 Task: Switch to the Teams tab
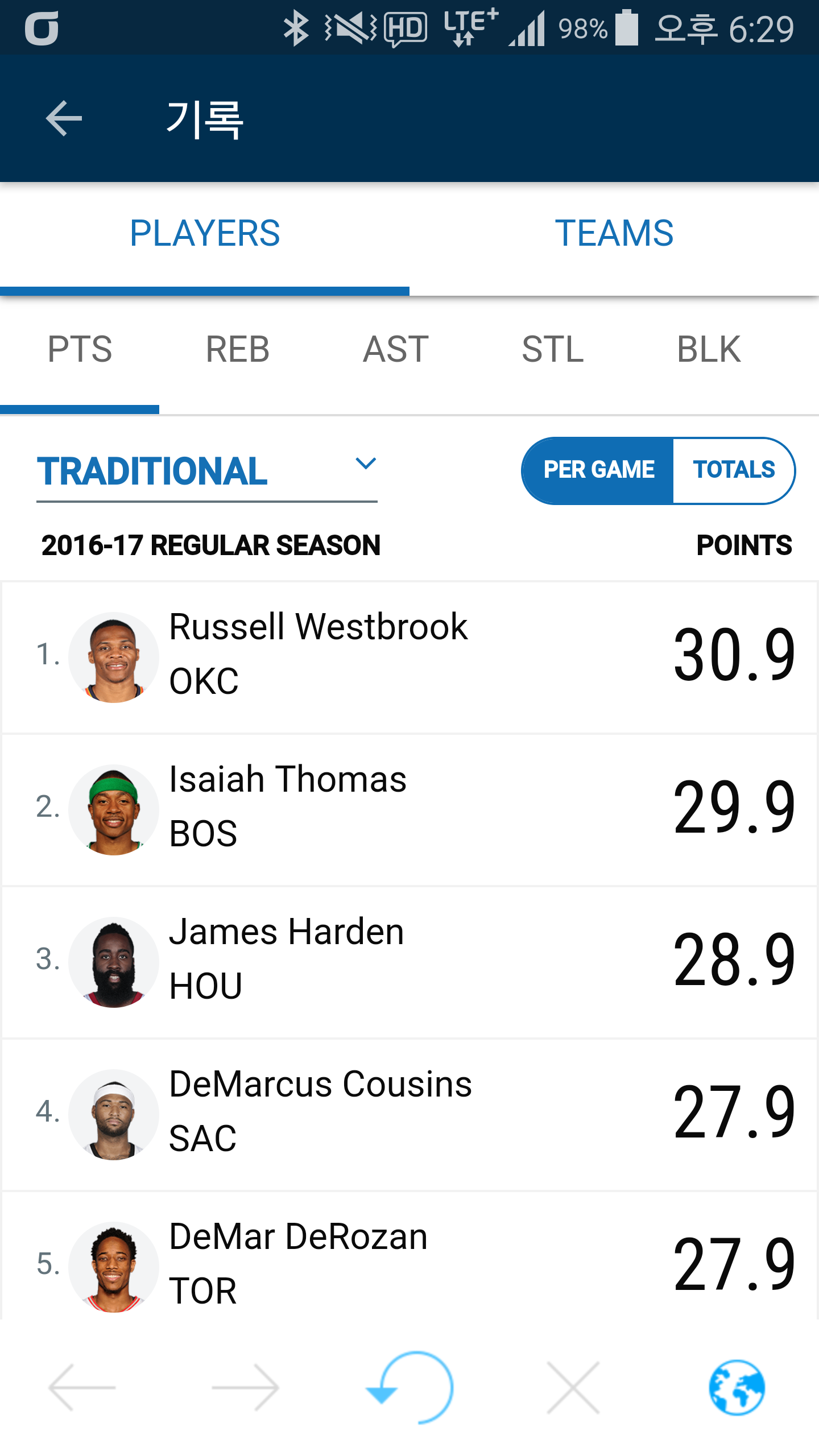(x=614, y=233)
